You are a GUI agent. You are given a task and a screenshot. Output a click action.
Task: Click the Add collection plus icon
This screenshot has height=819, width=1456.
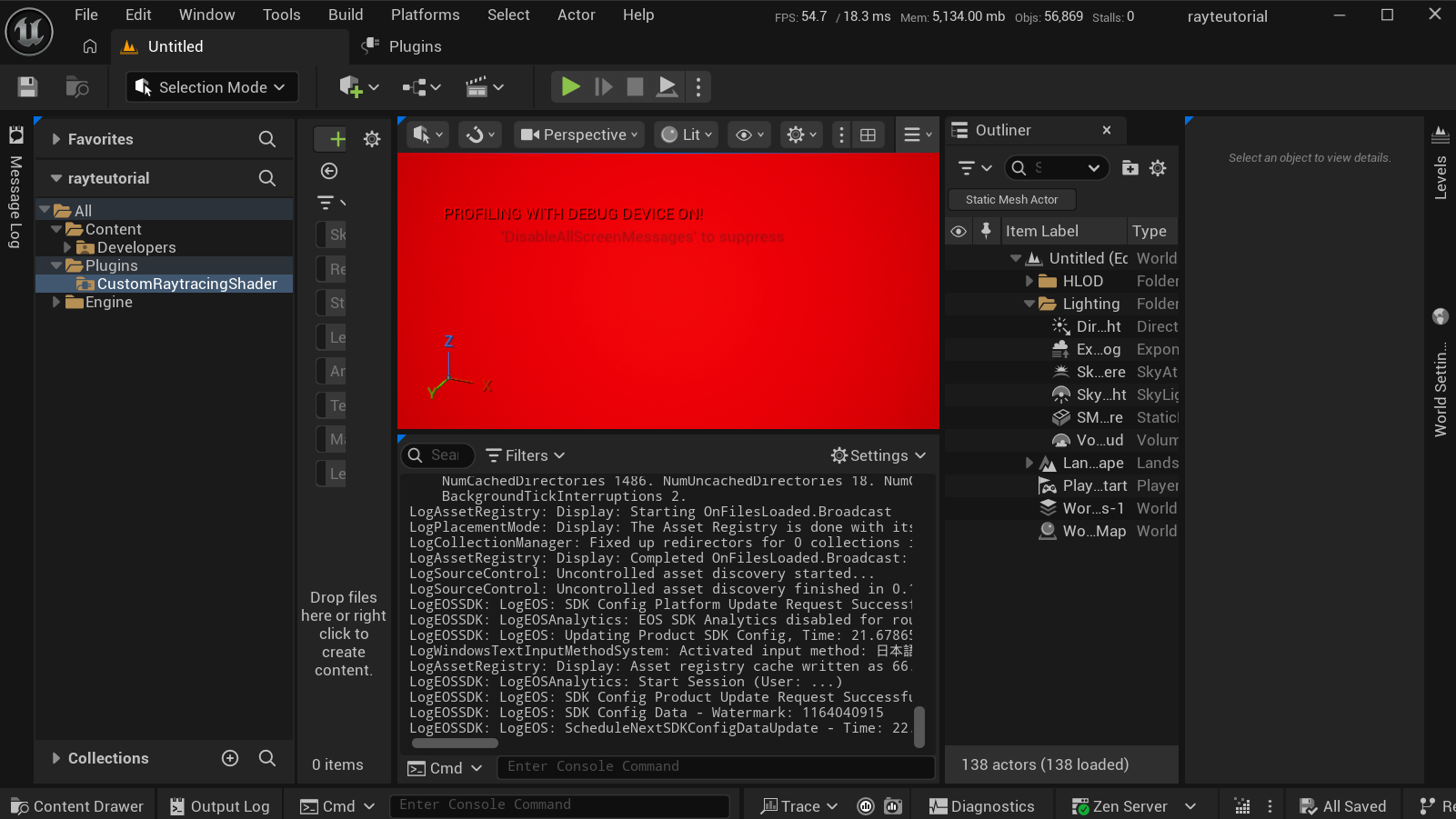(230, 758)
